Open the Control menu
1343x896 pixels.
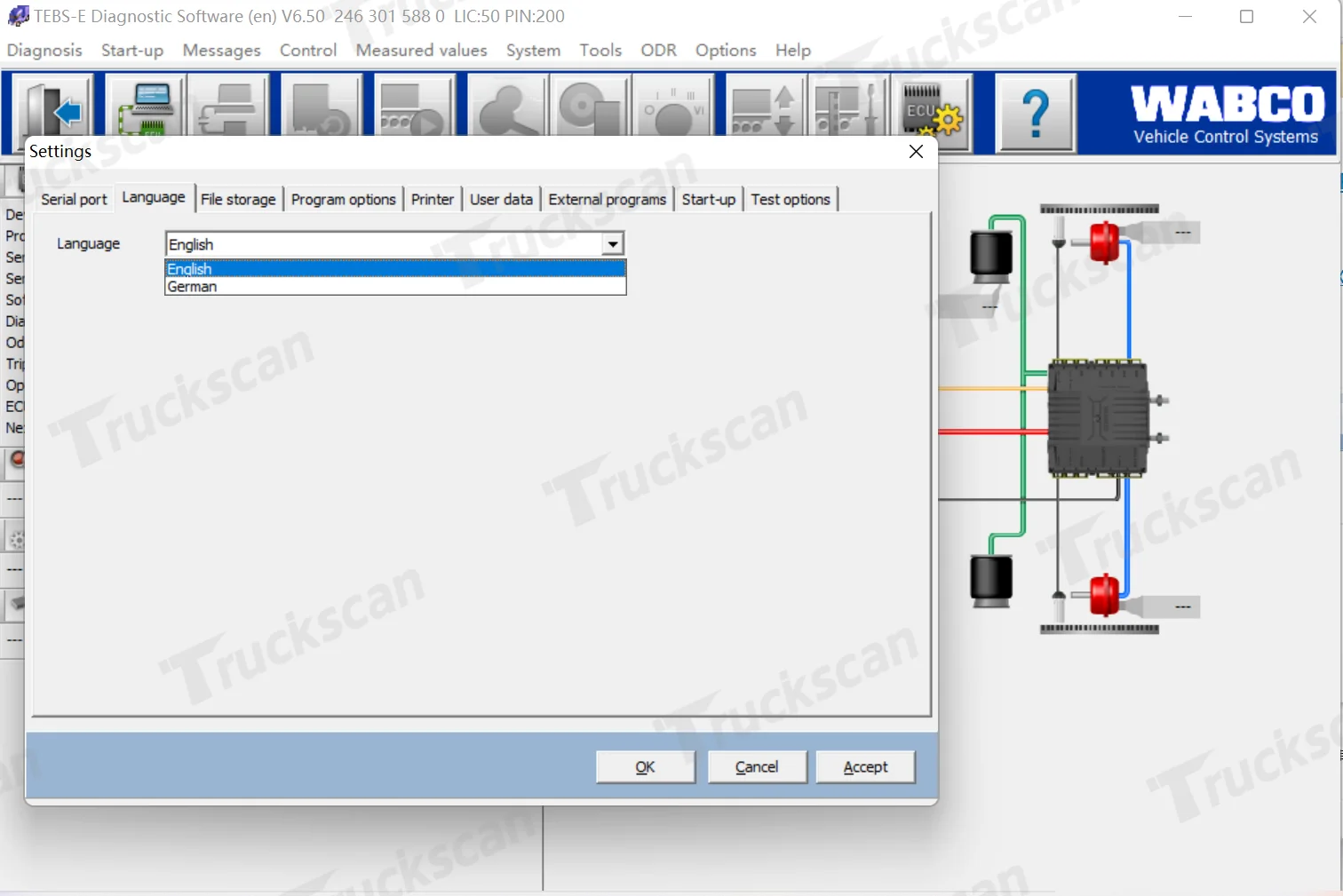[x=308, y=51]
